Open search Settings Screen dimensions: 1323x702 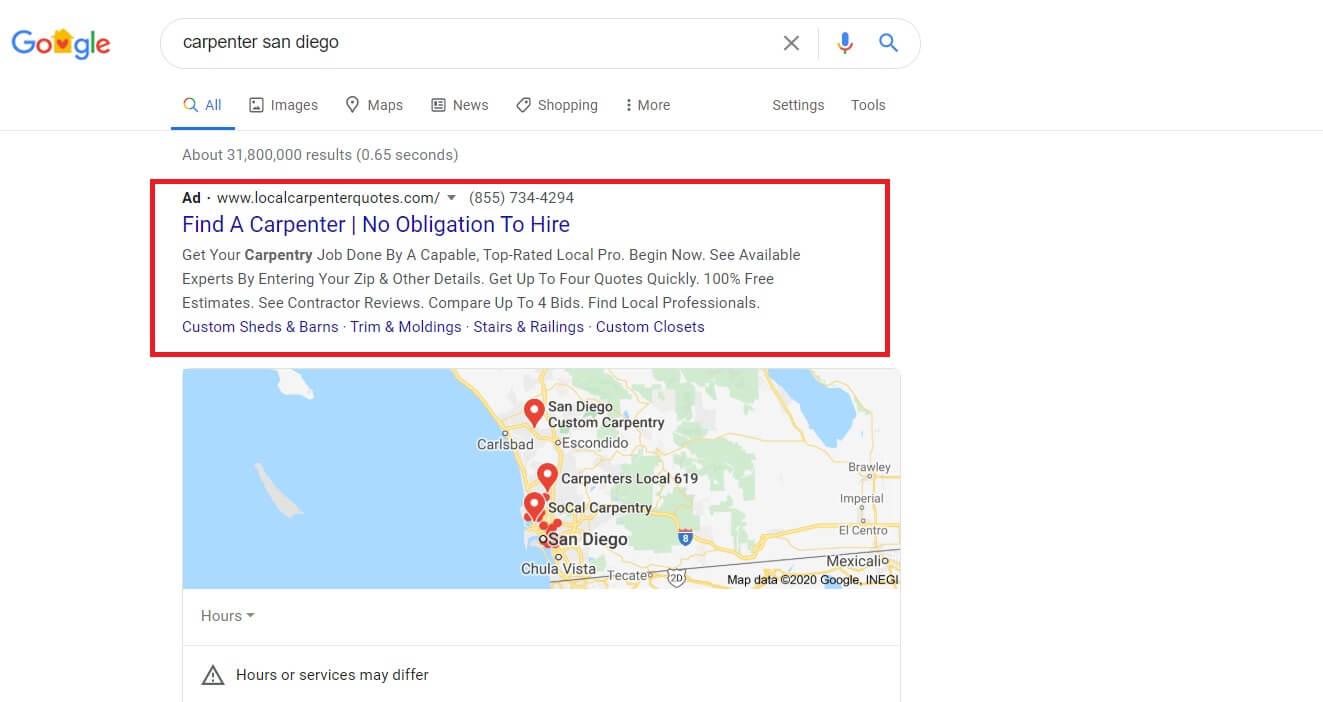(x=798, y=105)
